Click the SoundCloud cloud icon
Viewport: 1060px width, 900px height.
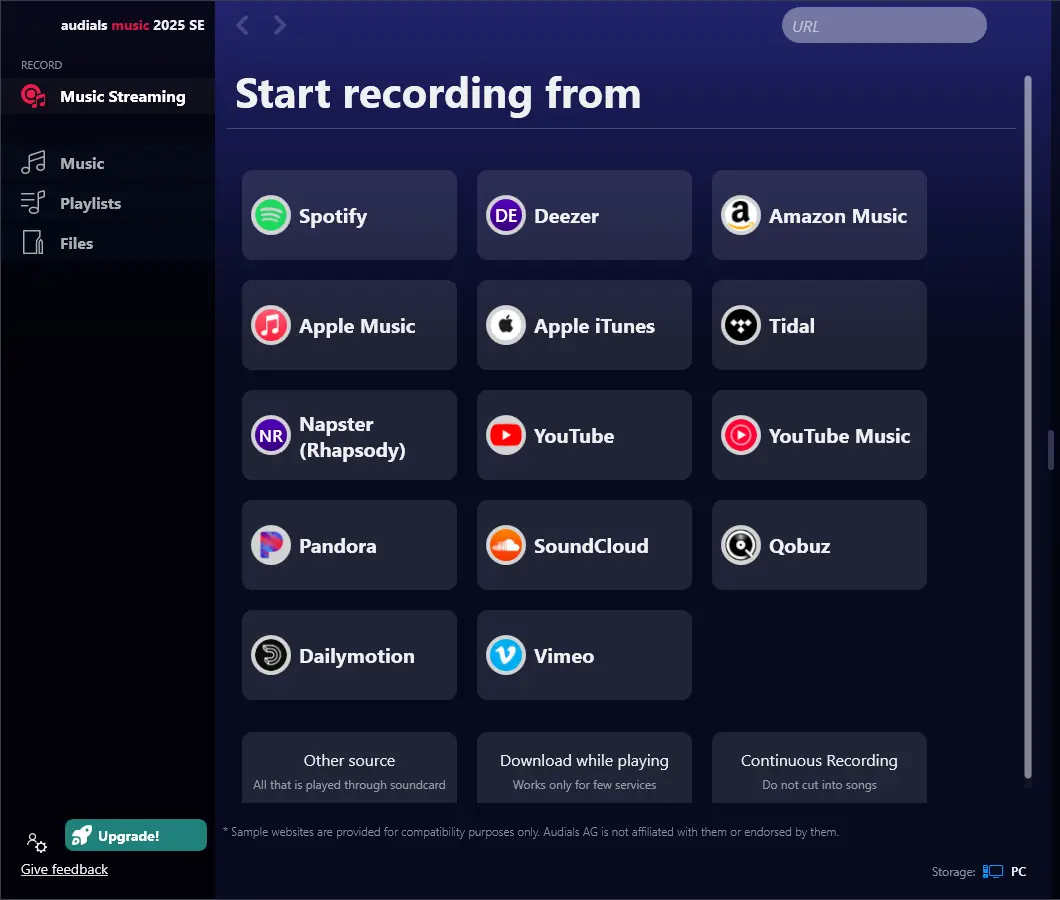(506, 546)
